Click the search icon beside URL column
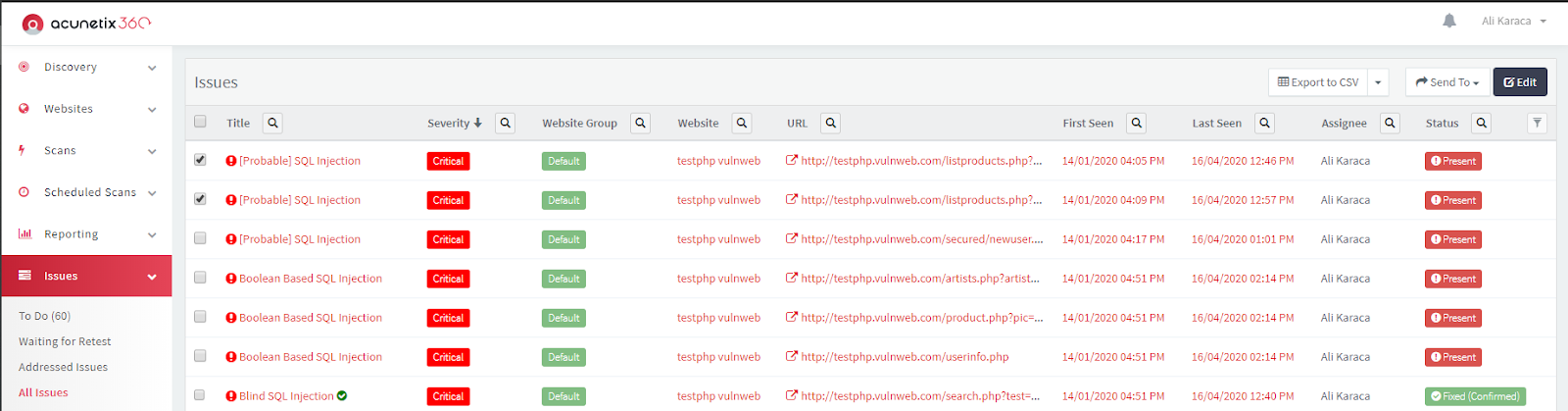The image size is (1568, 411). click(x=830, y=123)
